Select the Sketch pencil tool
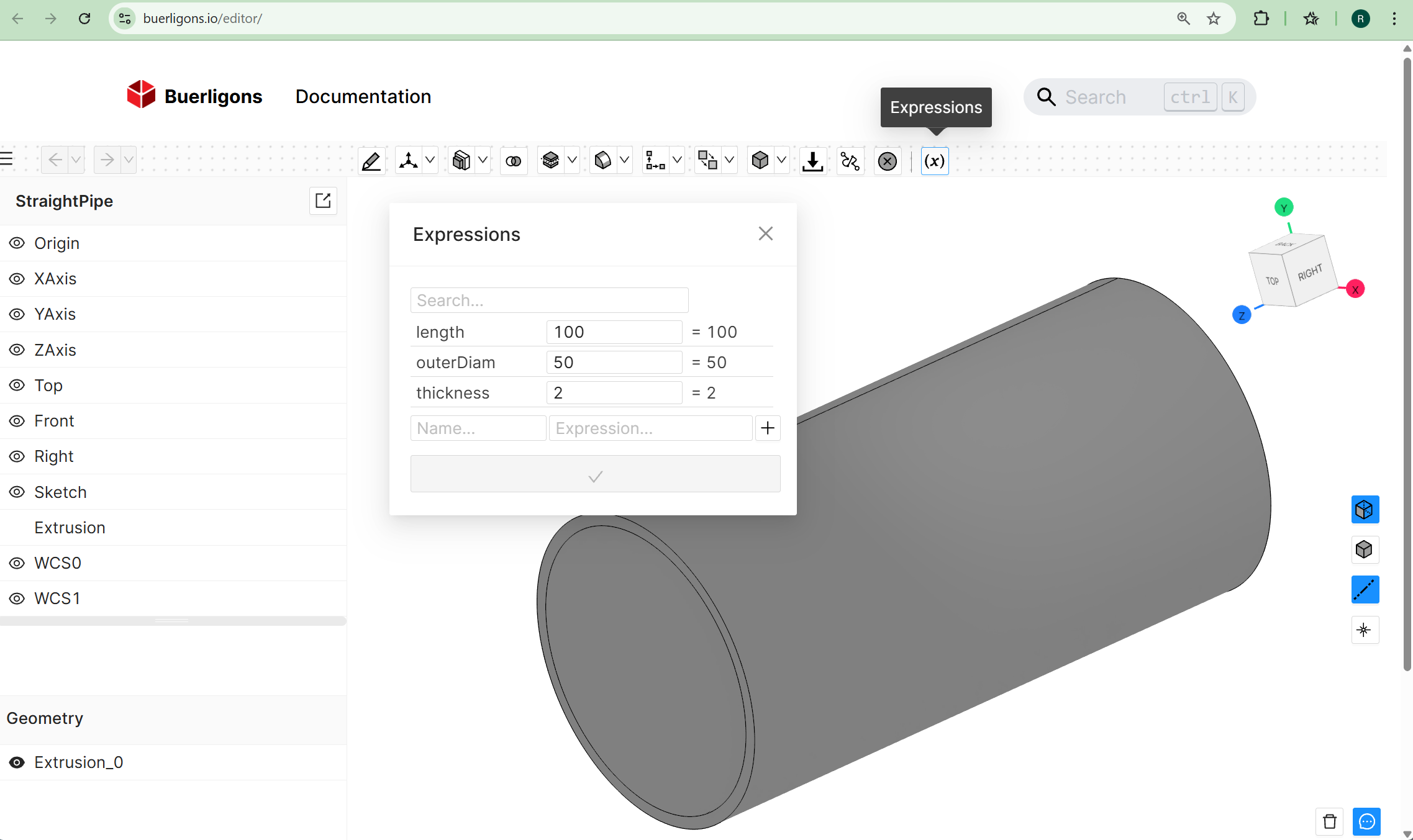 point(371,161)
